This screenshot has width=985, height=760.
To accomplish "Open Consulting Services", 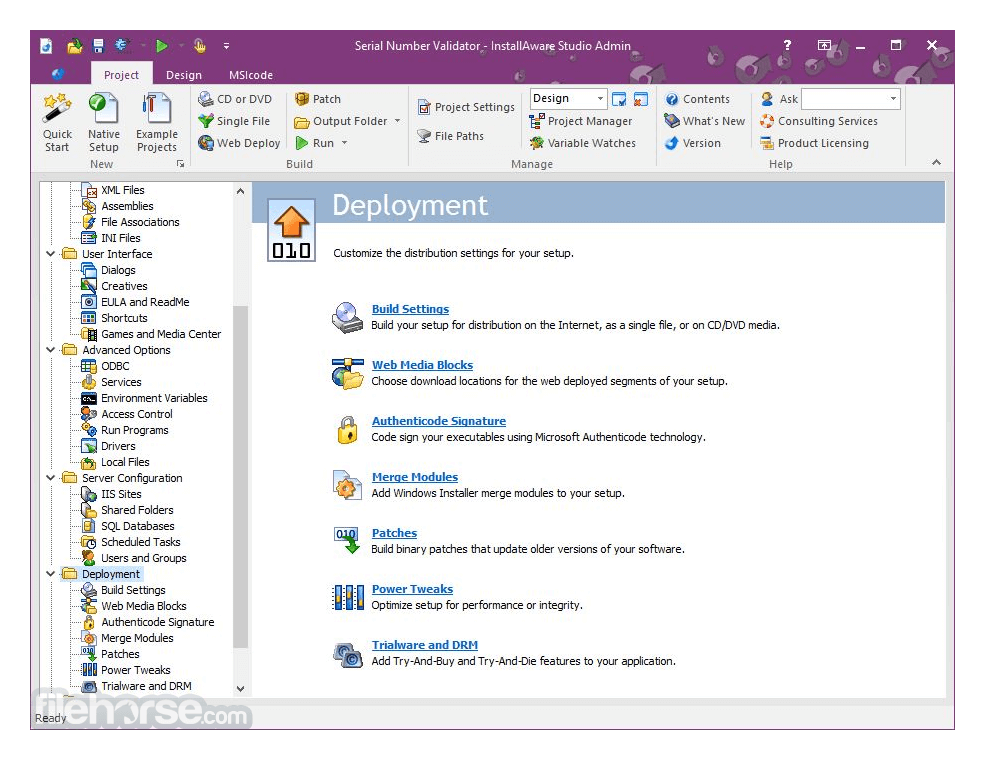I will point(819,121).
